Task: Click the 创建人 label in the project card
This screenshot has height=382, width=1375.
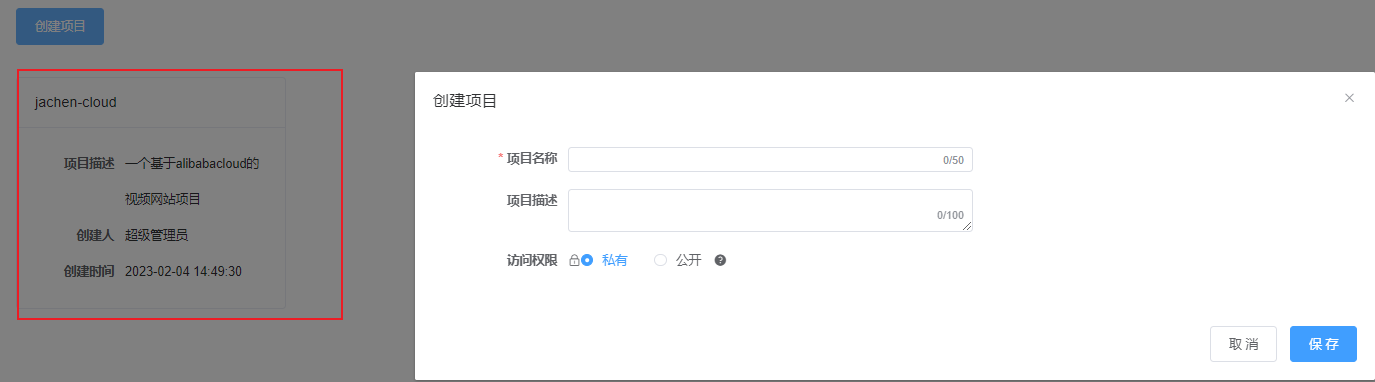Action: point(95,236)
